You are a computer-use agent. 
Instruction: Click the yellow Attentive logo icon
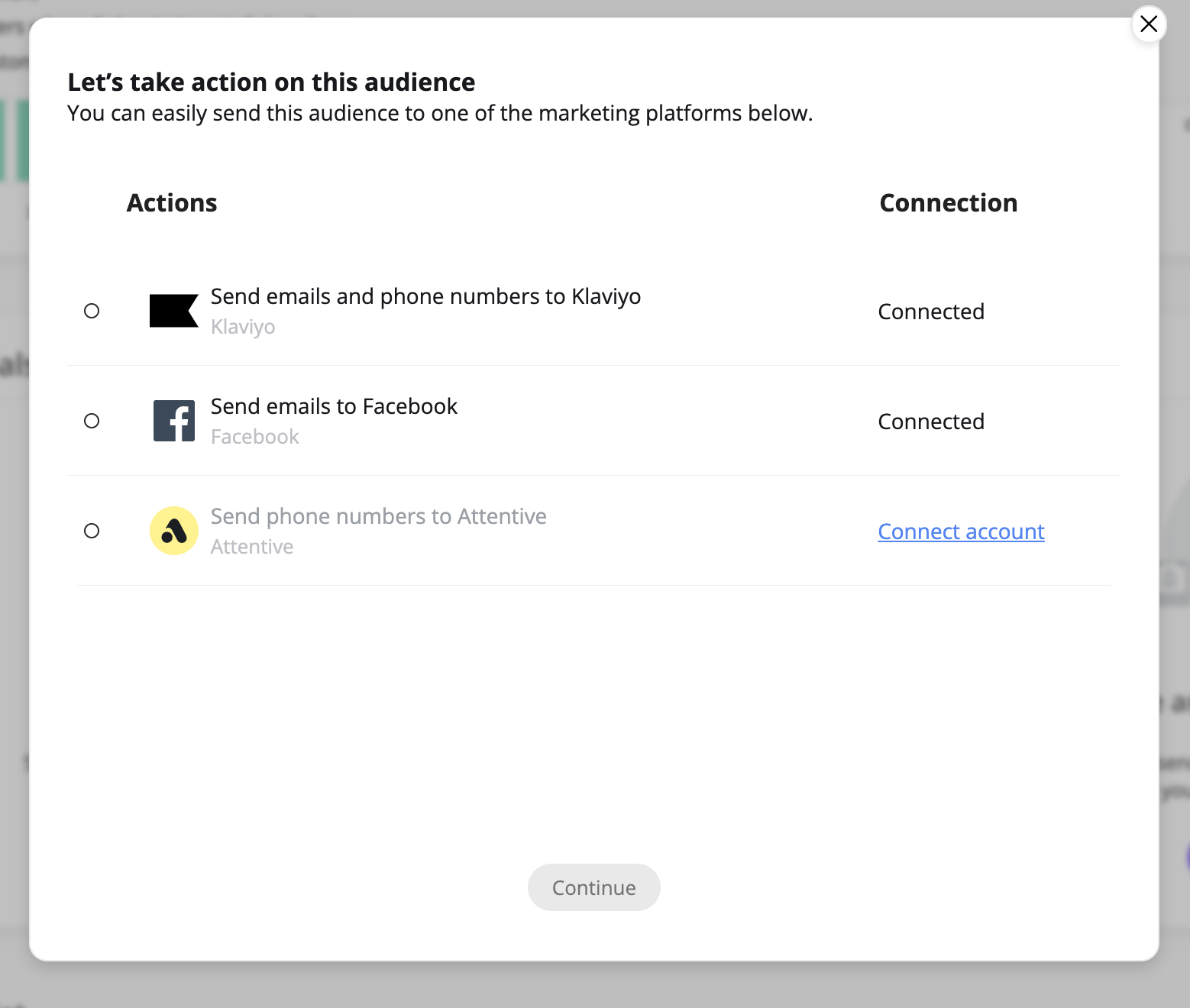tap(174, 531)
